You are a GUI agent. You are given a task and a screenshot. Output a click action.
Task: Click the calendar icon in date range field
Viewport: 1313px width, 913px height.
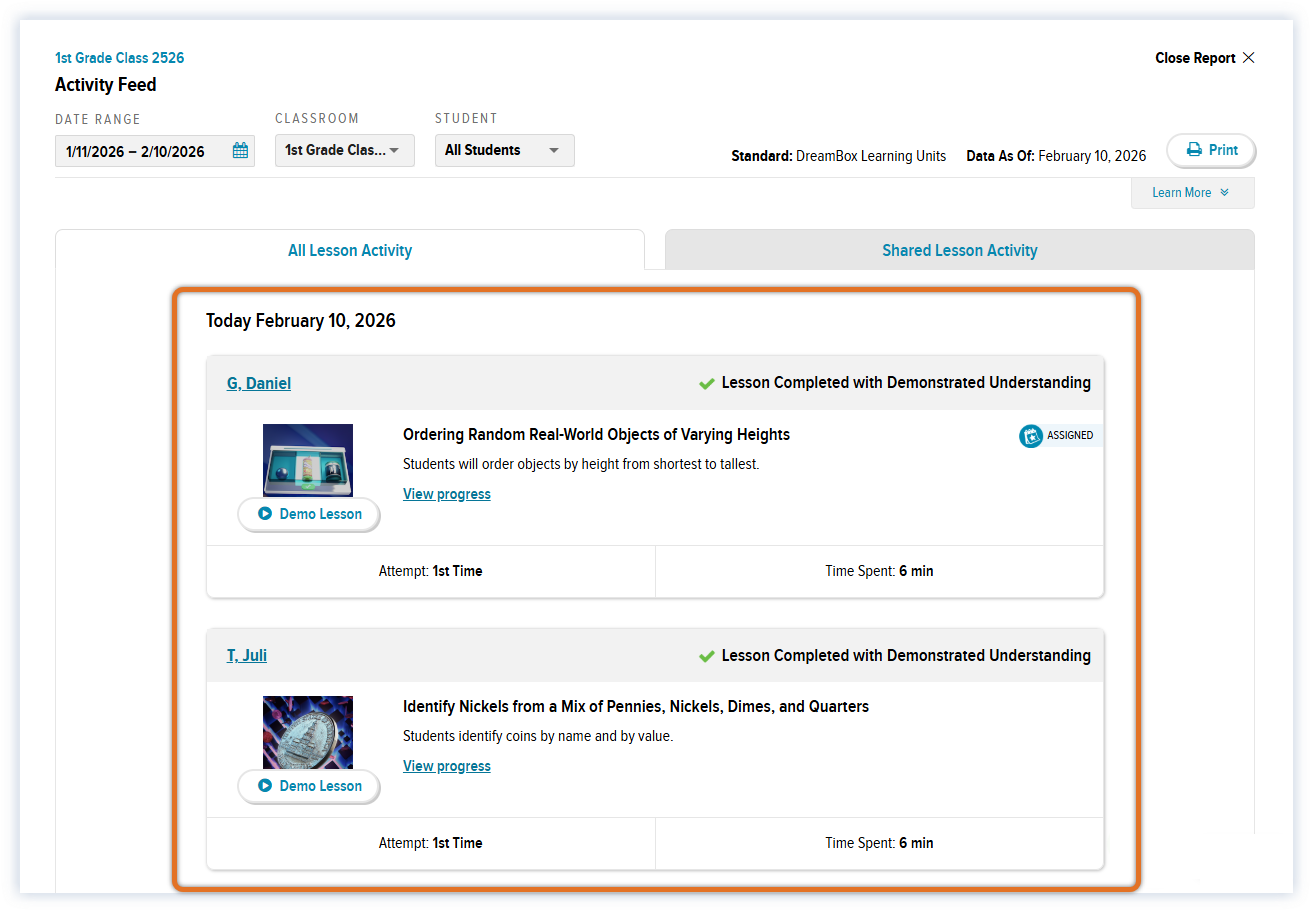coord(240,151)
